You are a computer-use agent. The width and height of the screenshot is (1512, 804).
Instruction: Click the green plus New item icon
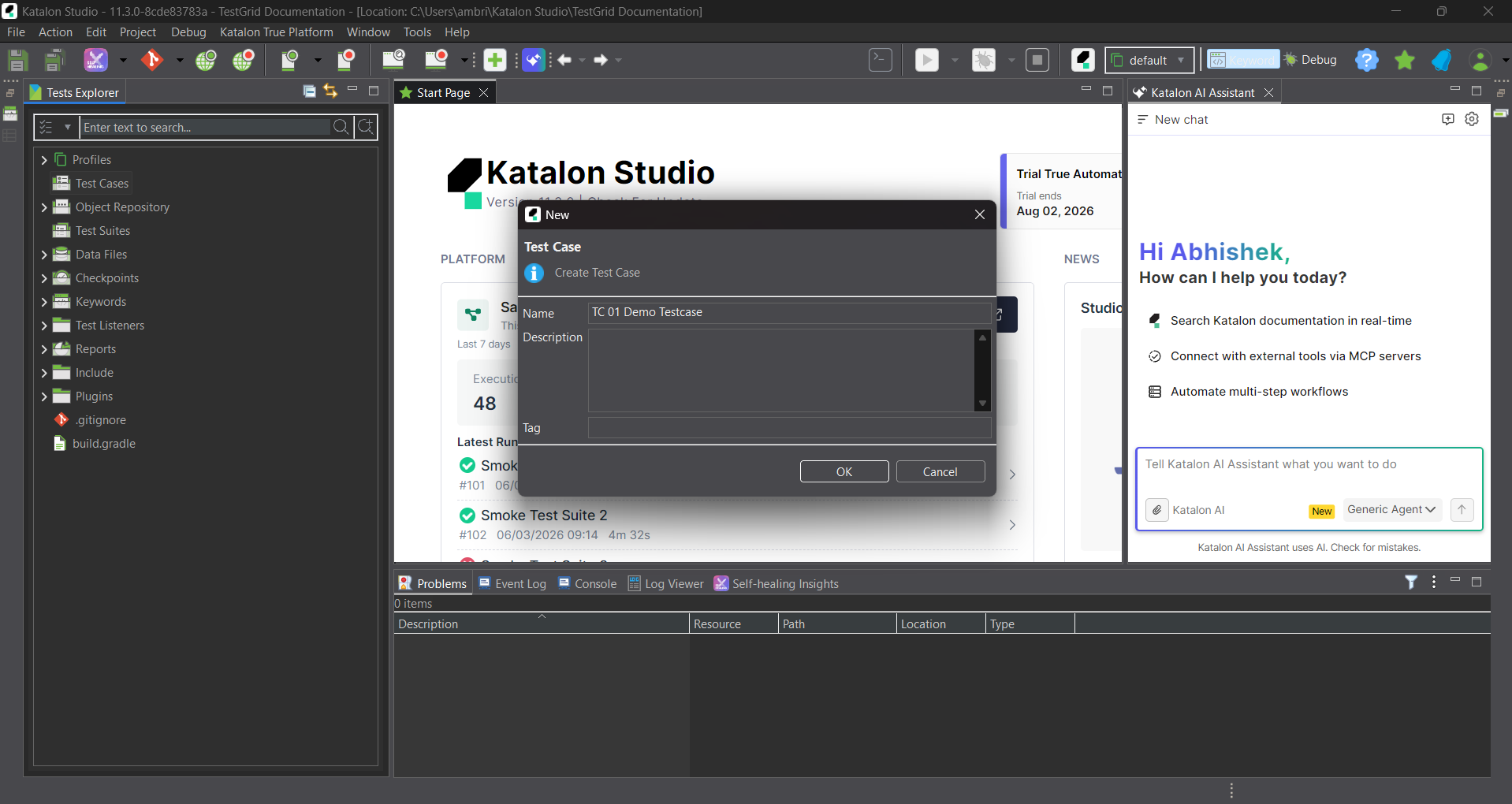pos(495,60)
